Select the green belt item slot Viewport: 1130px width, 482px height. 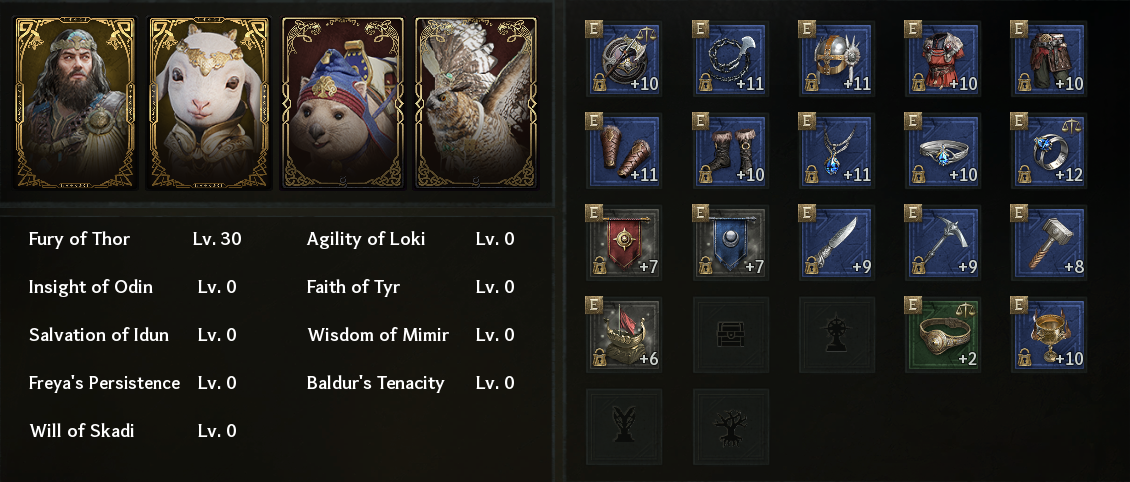[x=943, y=334]
